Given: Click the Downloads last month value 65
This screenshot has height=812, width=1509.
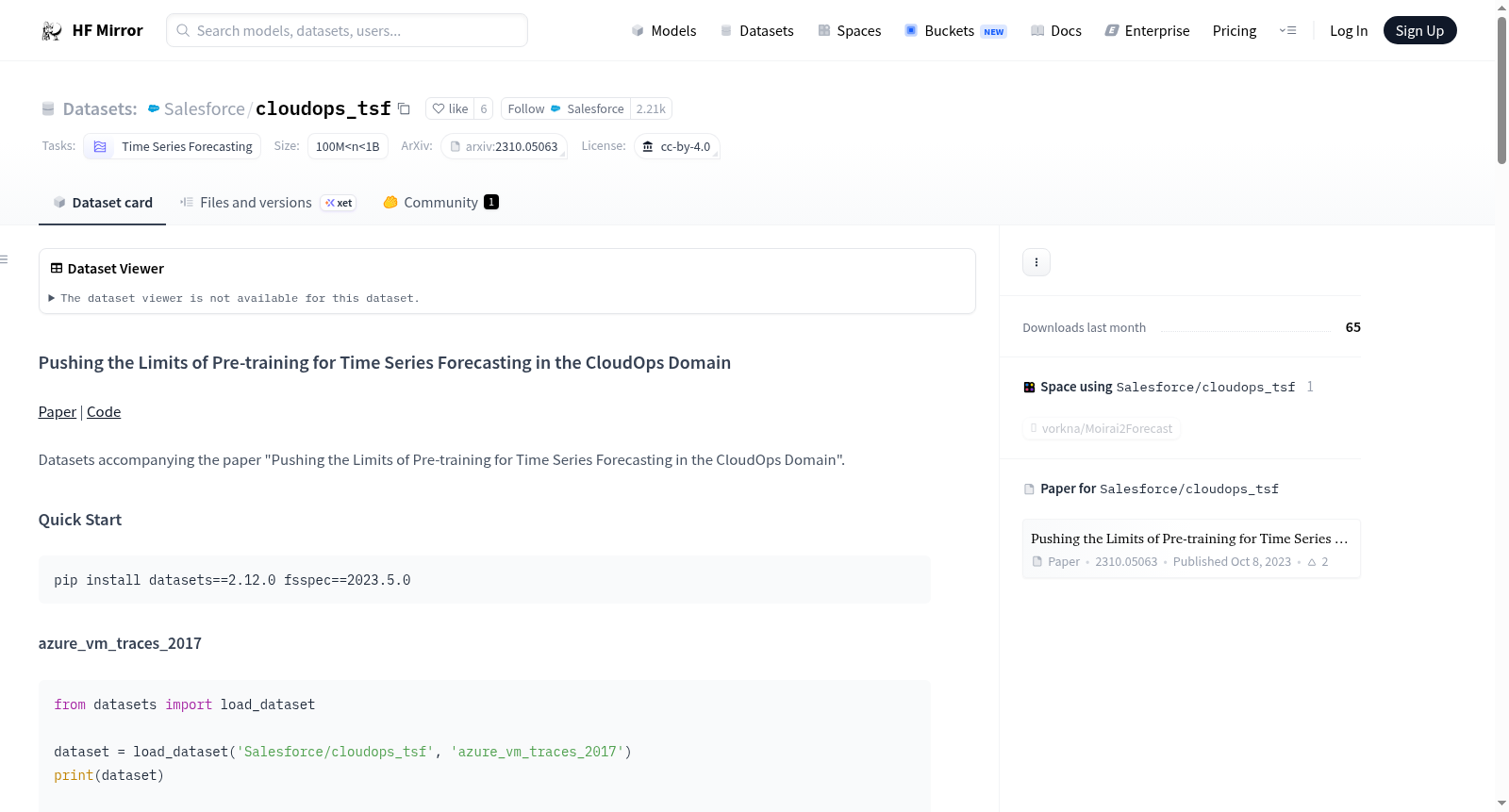Looking at the screenshot, I should click(x=1353, y=327).
